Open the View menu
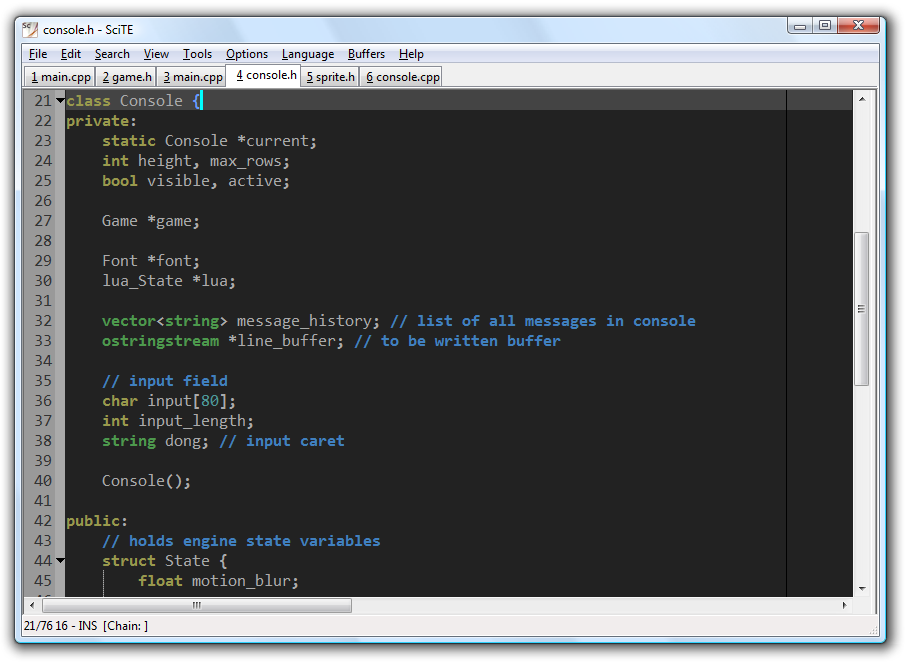 (156, 54)
